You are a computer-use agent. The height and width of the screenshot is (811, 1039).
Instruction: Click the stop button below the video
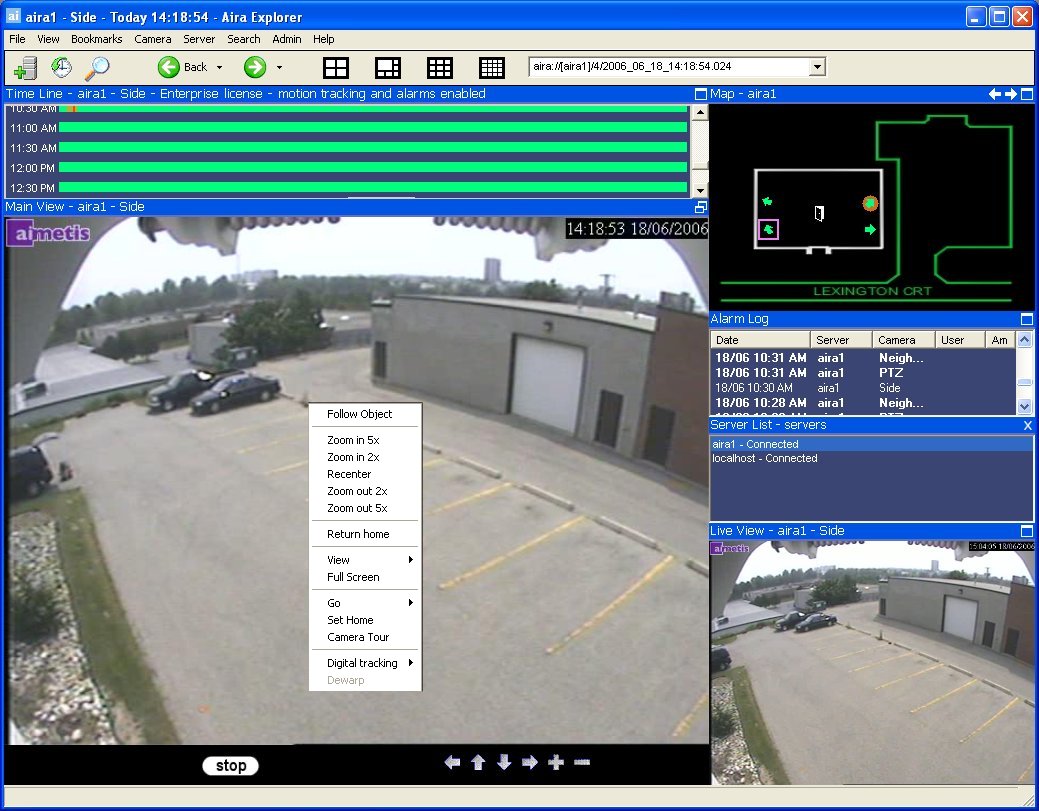(231, 765)
